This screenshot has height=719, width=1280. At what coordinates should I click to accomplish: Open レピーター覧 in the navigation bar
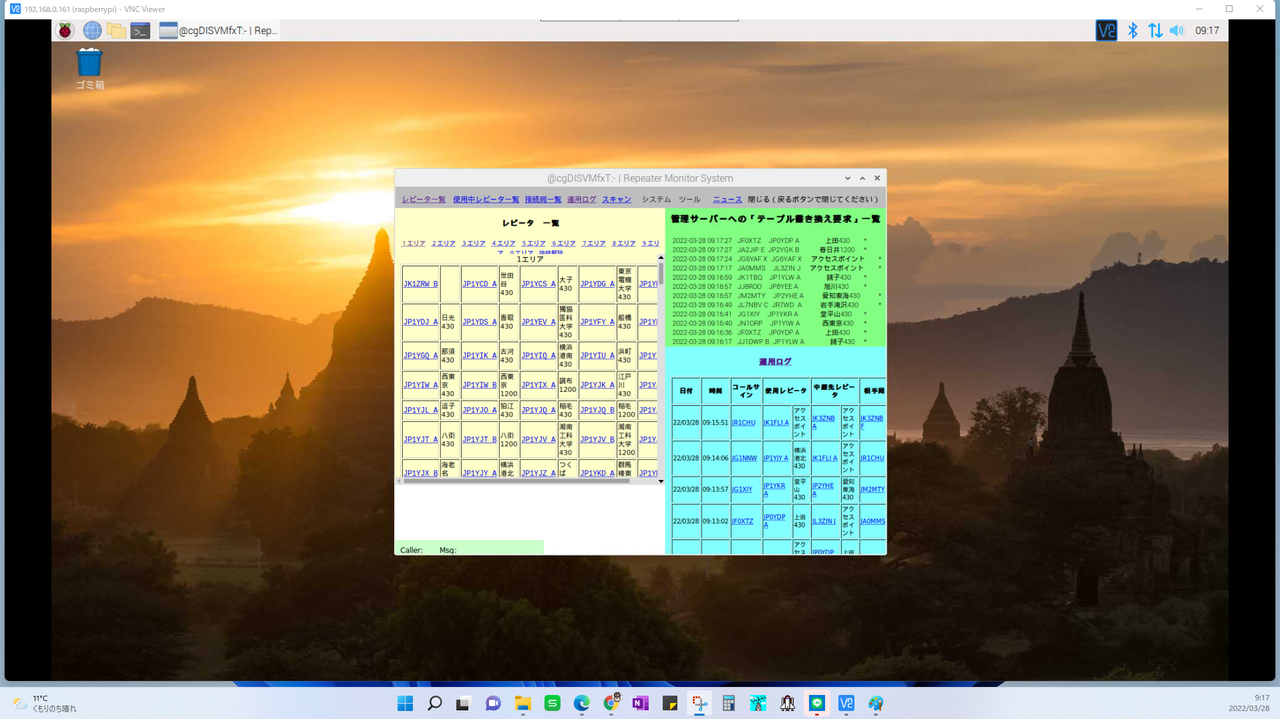[424, 200]
